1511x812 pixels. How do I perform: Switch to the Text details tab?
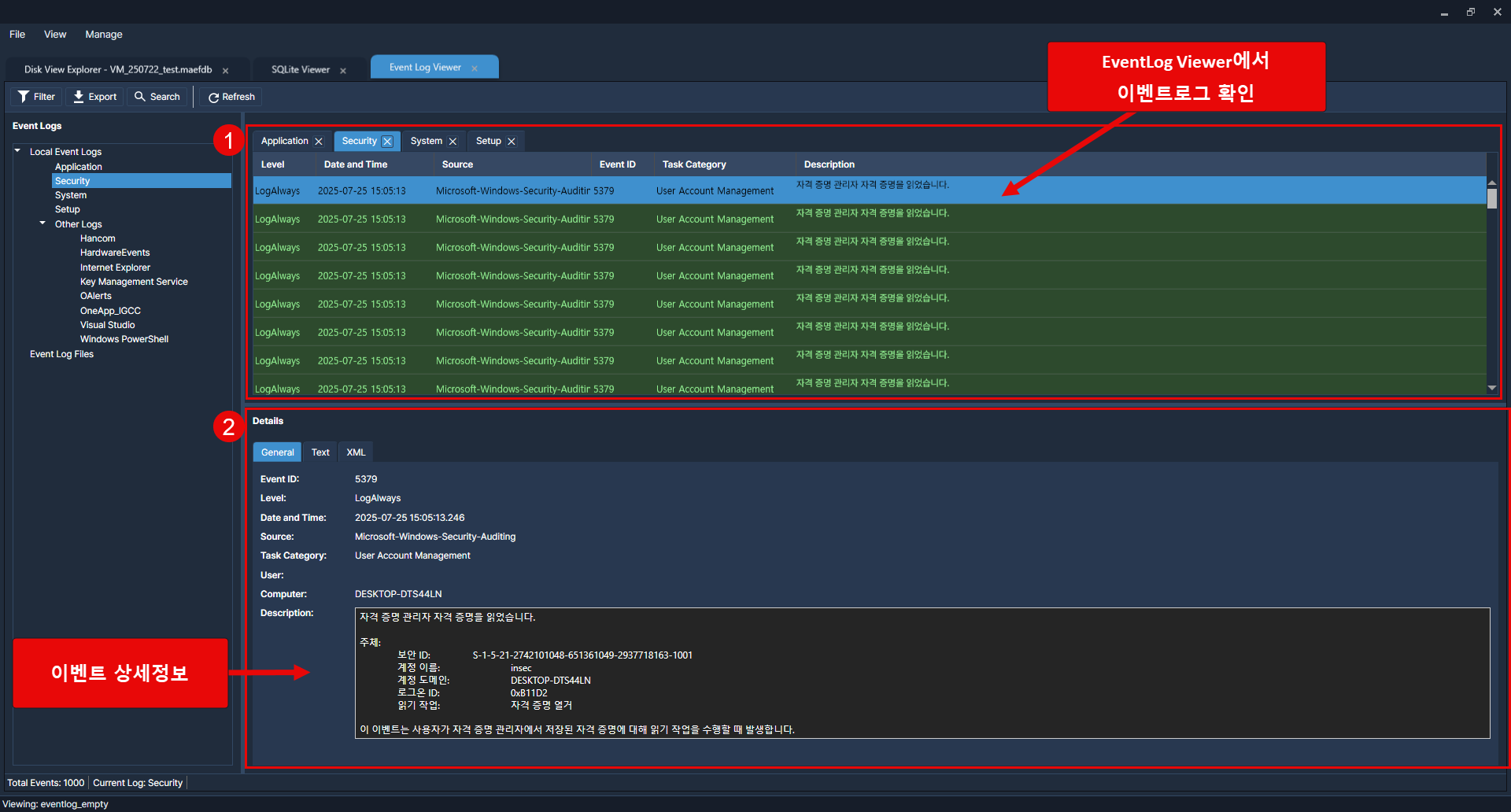(x=320, y=452)
